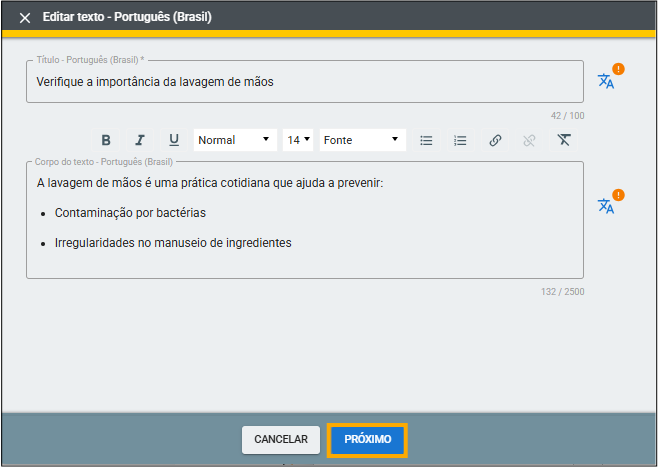
Task: Click the 'A lavagem de mãos' paragraph line
Action: 210,183
